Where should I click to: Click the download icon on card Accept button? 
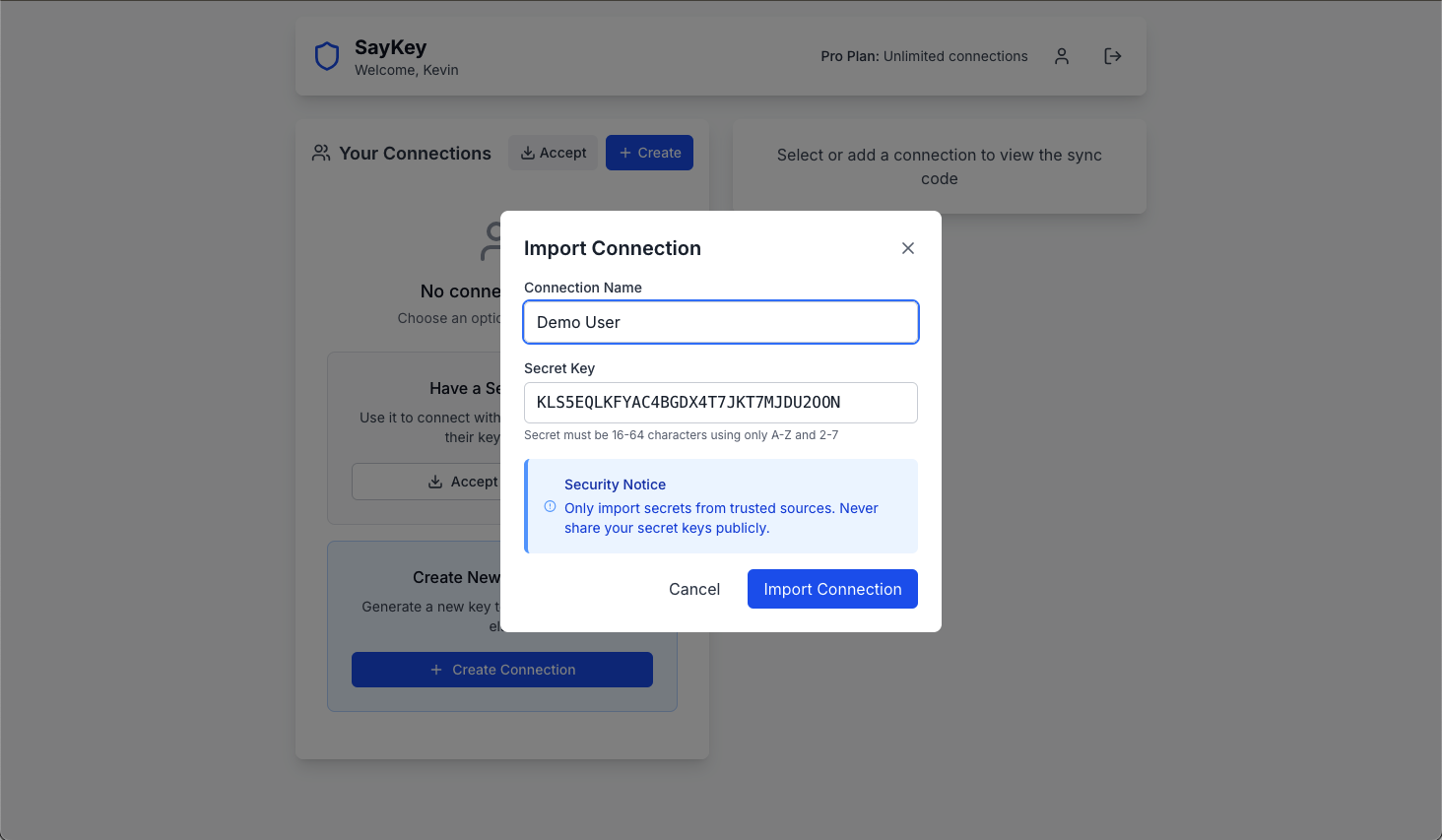(434, 482)
